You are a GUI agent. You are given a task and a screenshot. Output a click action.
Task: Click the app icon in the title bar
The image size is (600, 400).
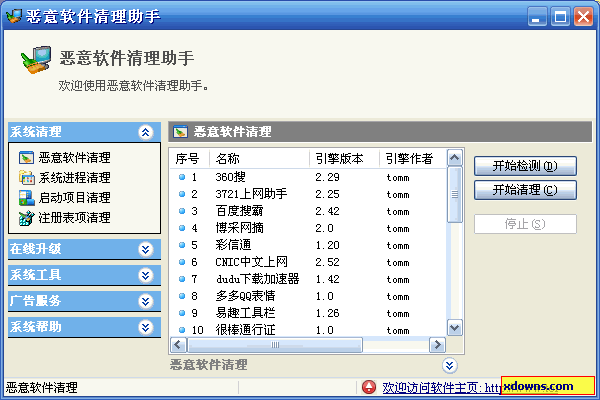coord(14,16)
